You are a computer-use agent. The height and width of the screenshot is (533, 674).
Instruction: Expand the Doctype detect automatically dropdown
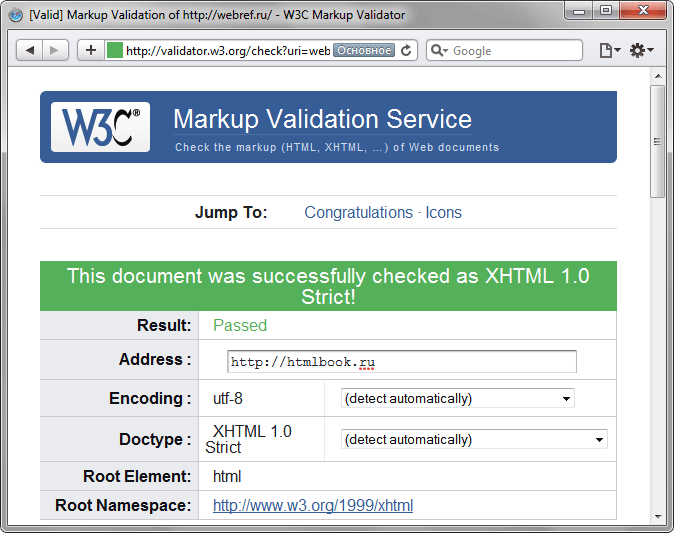tap(474, 439)
